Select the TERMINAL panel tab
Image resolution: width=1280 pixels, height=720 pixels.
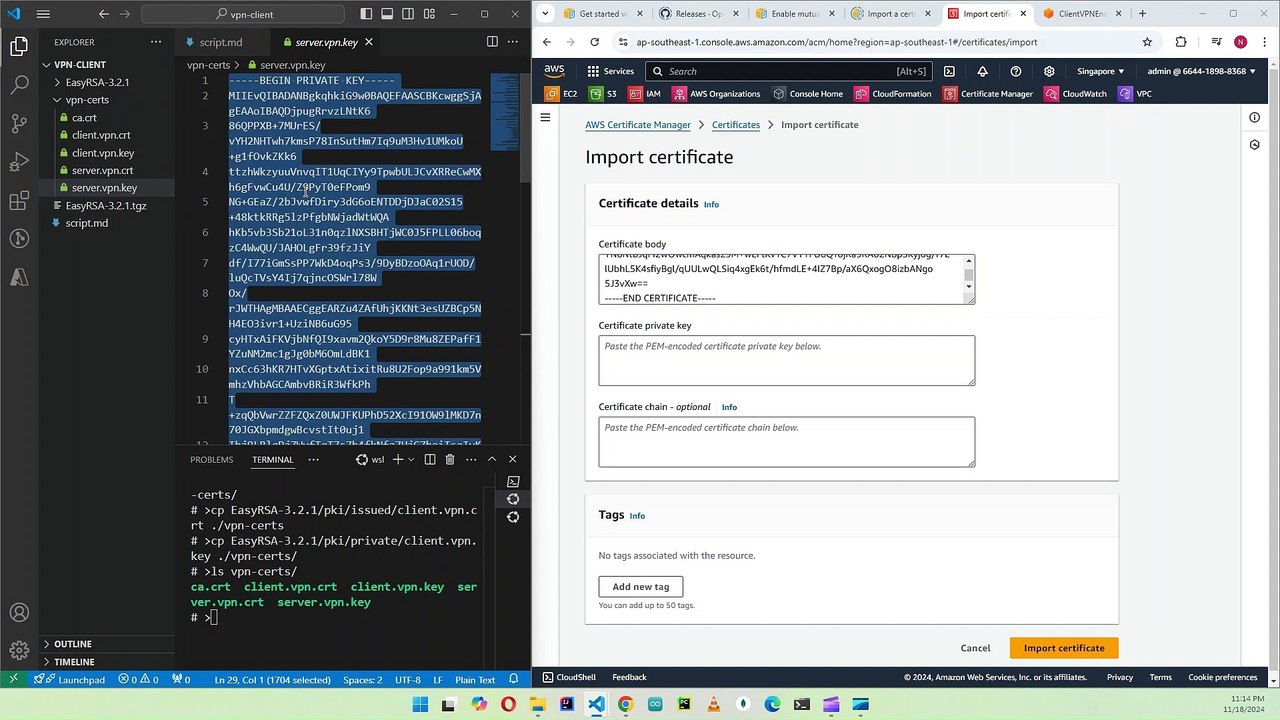272,459
